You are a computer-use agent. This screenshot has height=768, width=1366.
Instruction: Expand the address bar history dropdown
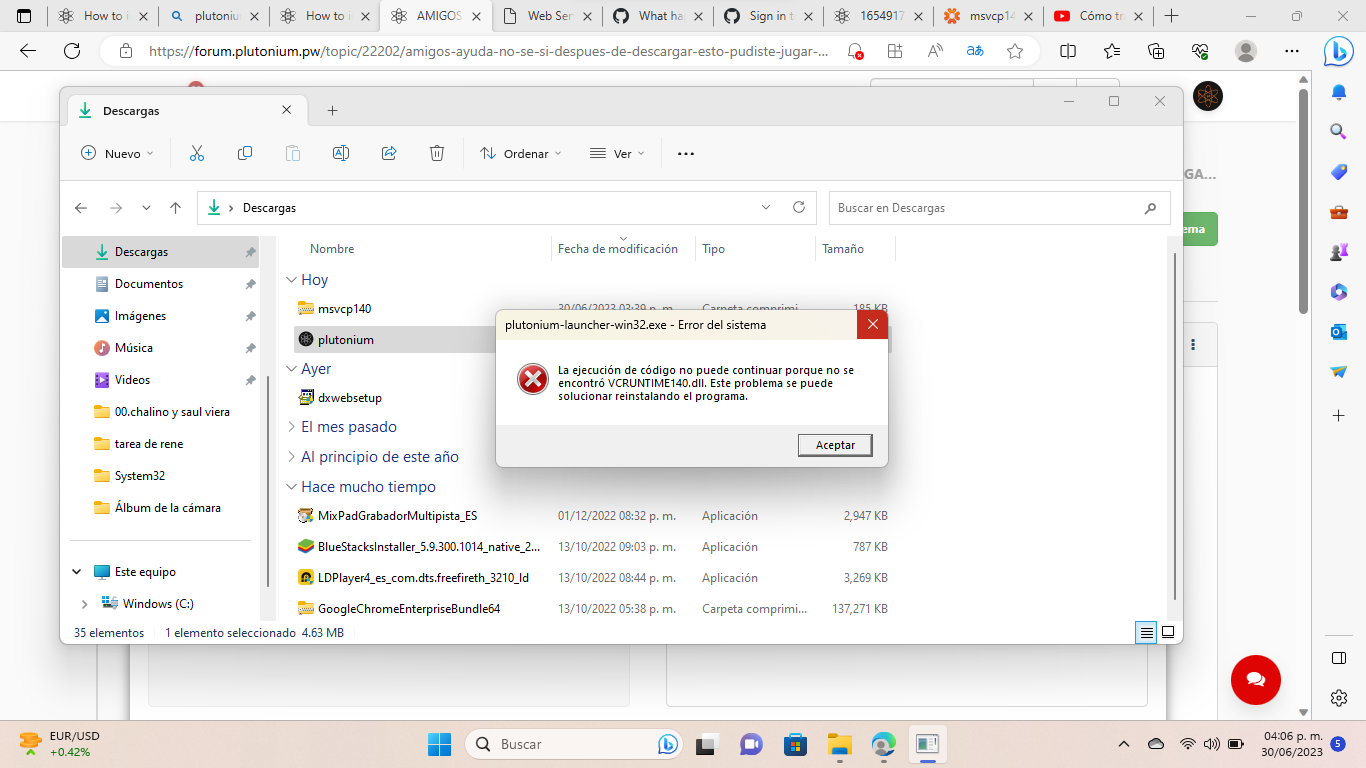click(766, 208)
